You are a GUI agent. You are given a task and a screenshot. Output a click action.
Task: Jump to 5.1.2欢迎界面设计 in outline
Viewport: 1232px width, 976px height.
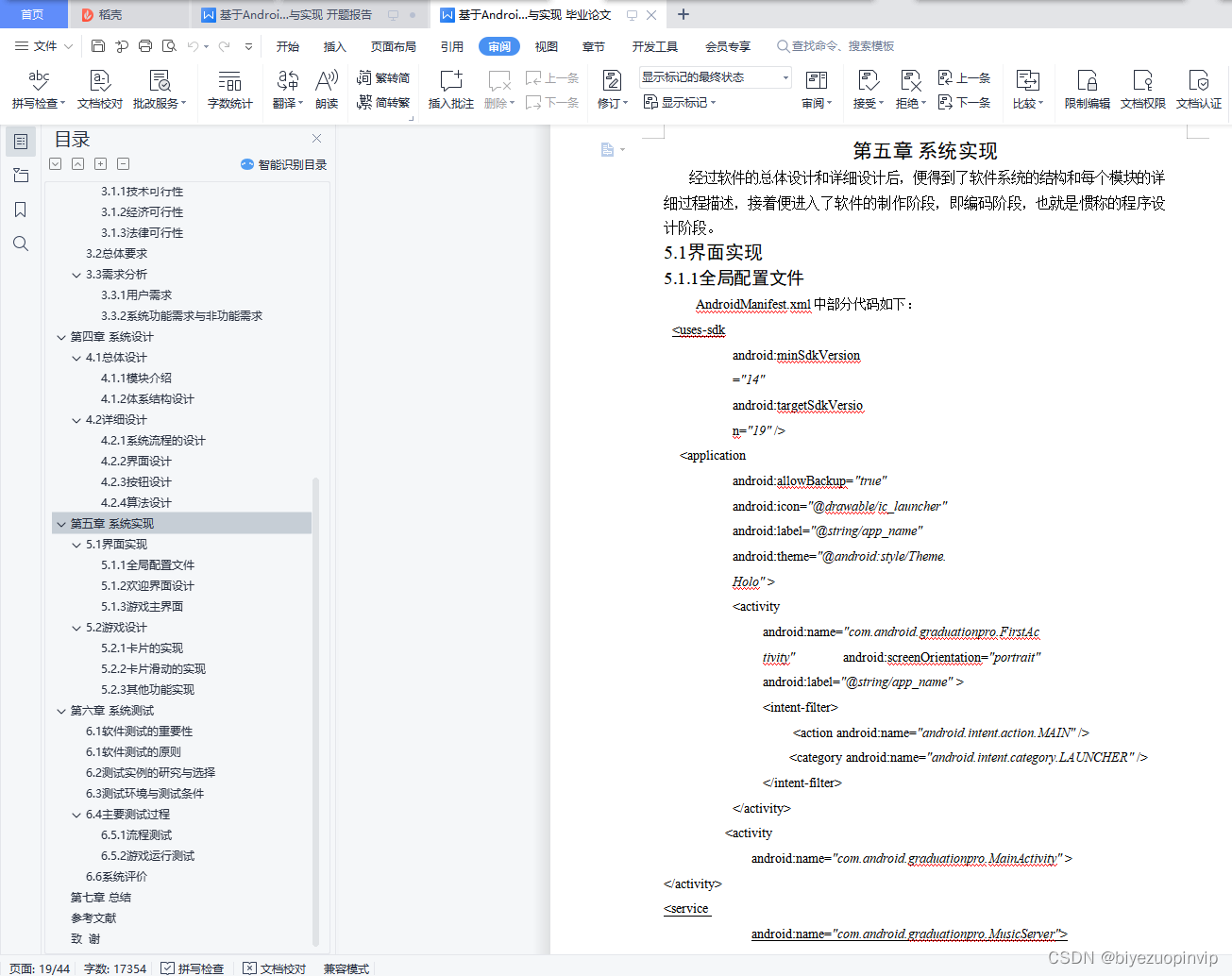coord(147,586)
